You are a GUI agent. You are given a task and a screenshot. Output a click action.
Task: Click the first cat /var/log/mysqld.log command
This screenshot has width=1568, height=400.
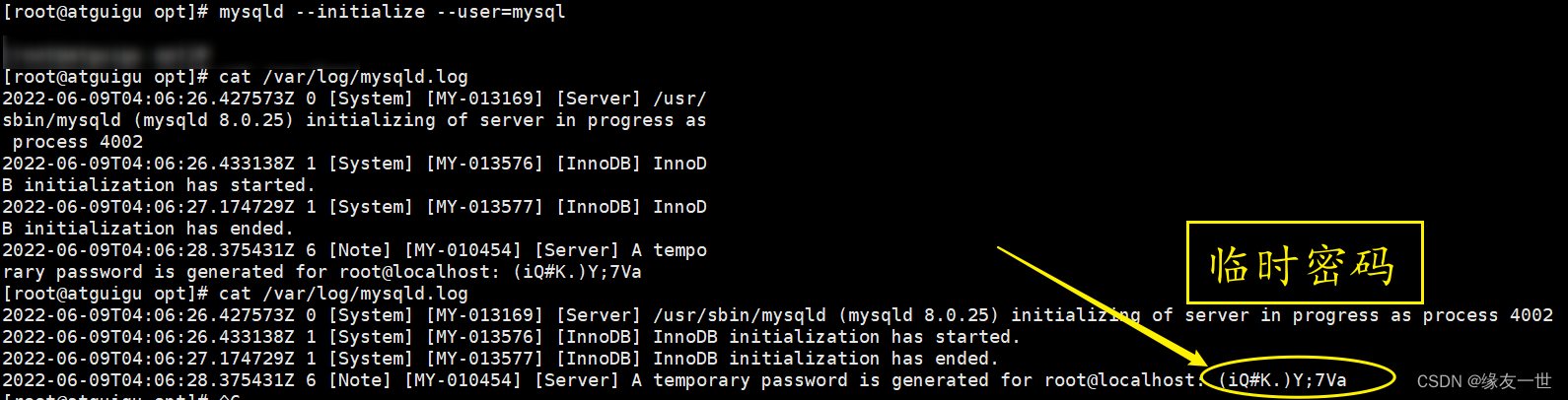coord(342,77)
